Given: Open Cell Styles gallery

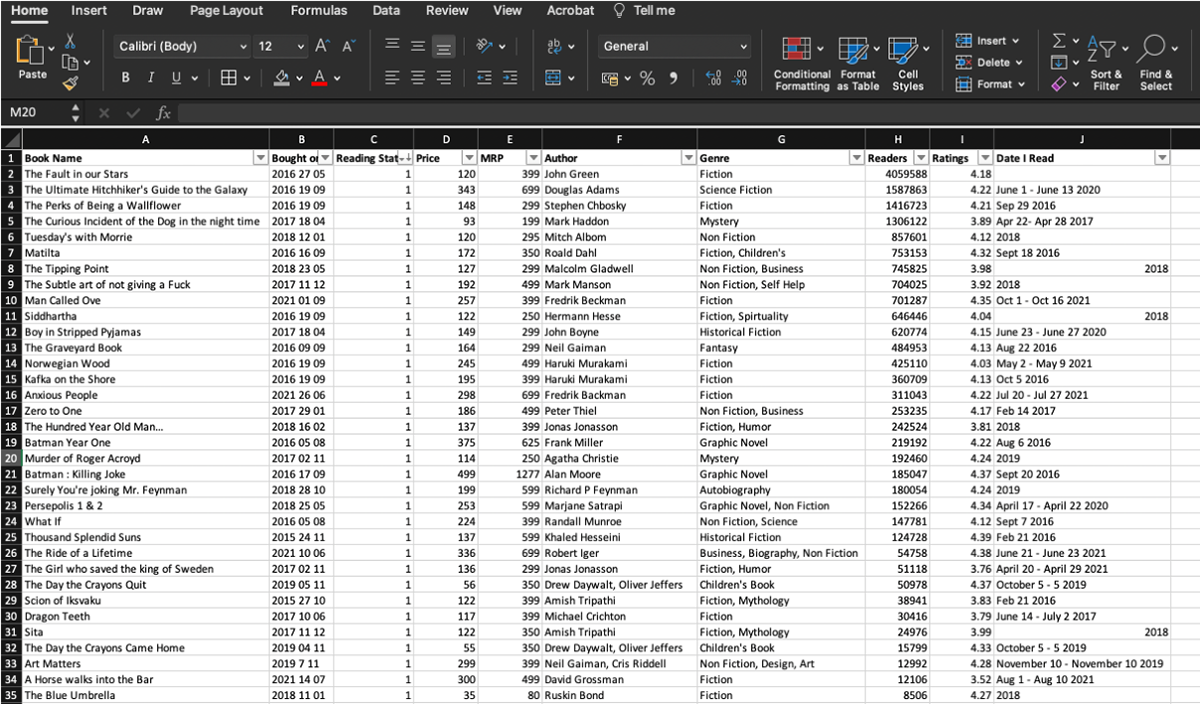Looking at the screenshot, I should pyautogui.click(x=908, y=64).
